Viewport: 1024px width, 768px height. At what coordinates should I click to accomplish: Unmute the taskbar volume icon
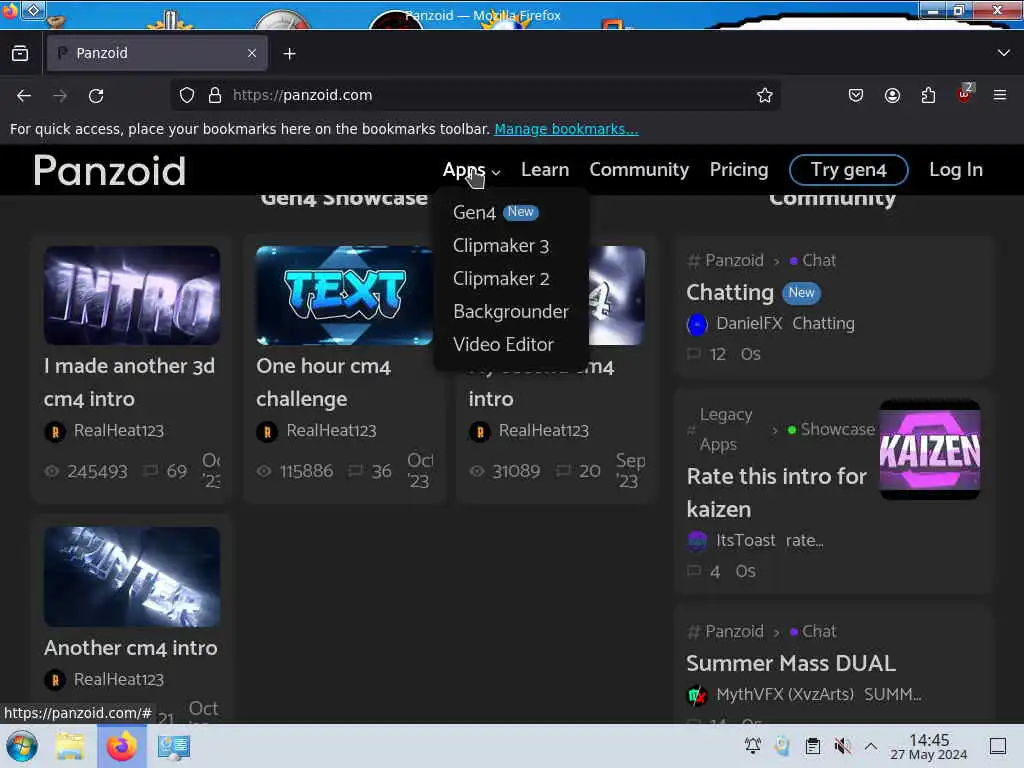point(842,746)
